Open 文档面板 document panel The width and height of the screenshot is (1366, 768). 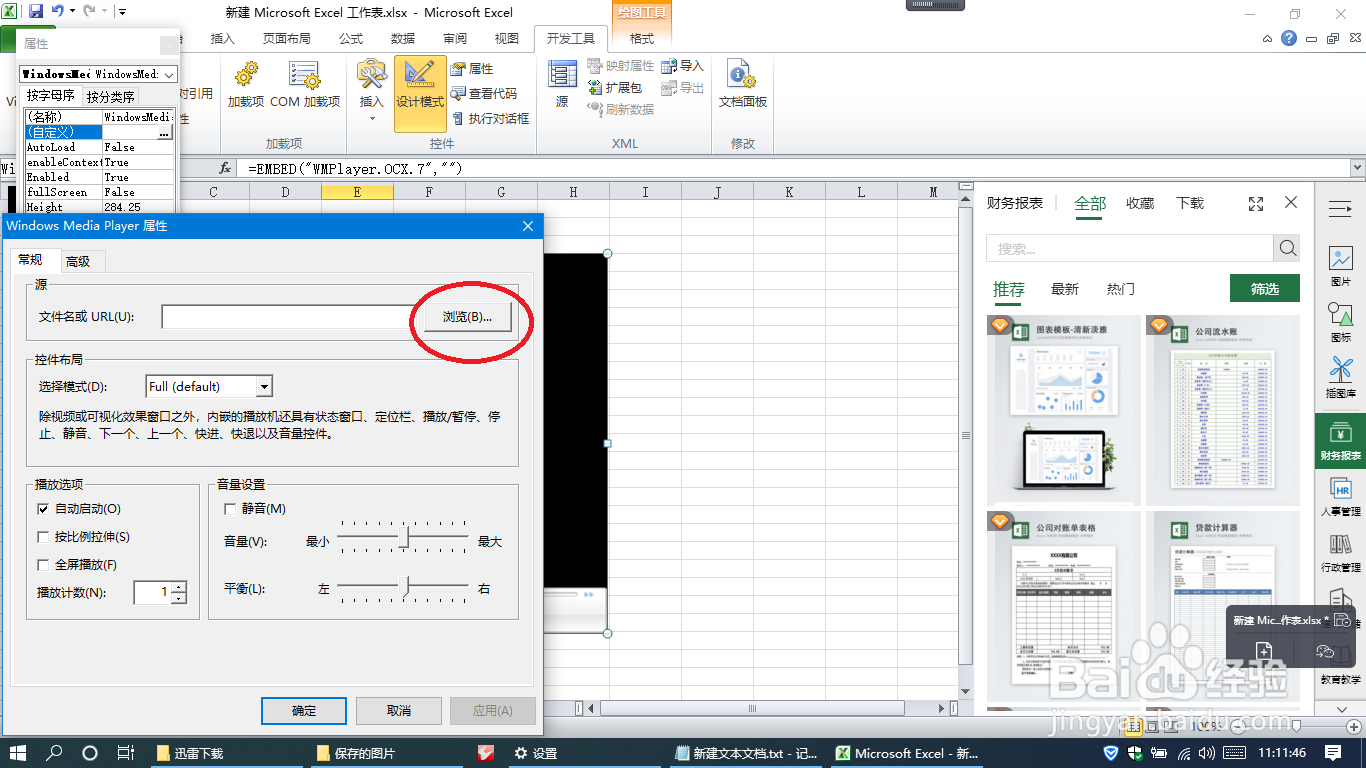[742, 84]
